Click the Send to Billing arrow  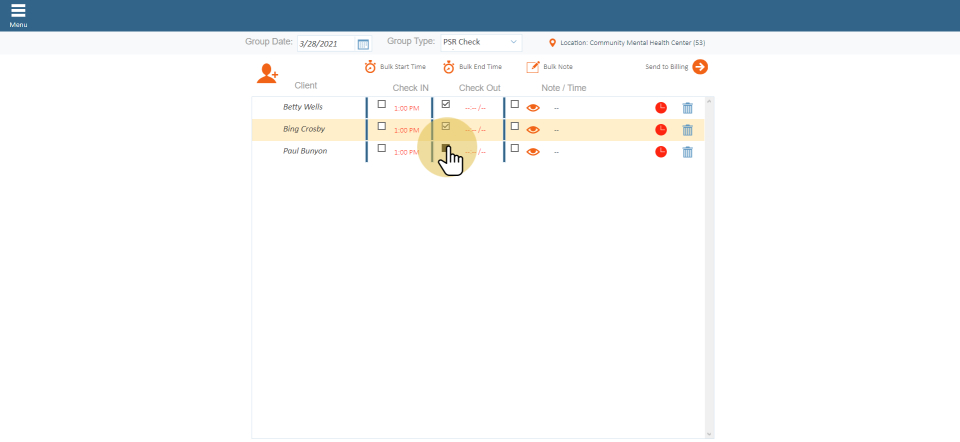pos(700,67)
